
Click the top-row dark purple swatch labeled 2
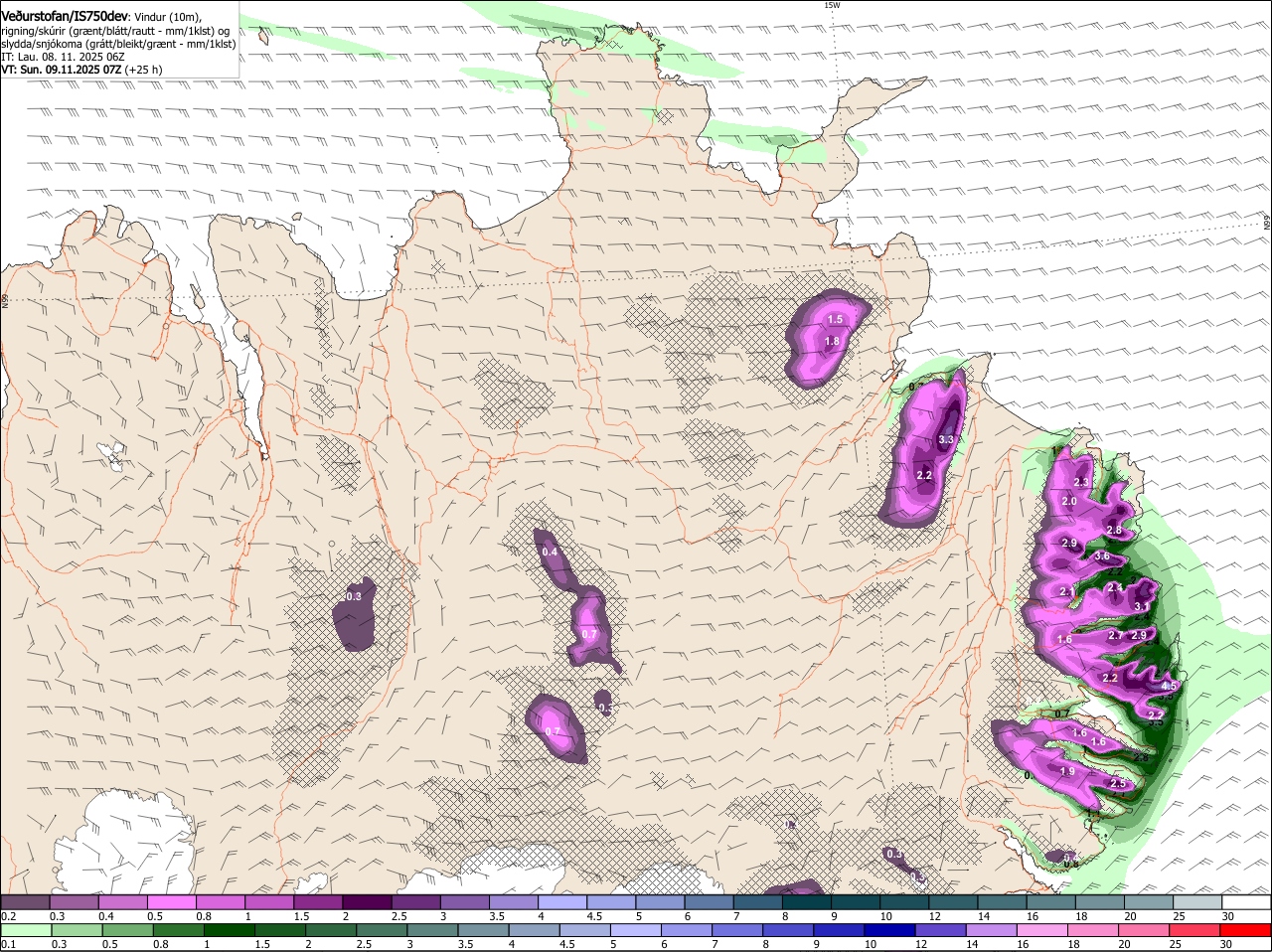point(367,902)
